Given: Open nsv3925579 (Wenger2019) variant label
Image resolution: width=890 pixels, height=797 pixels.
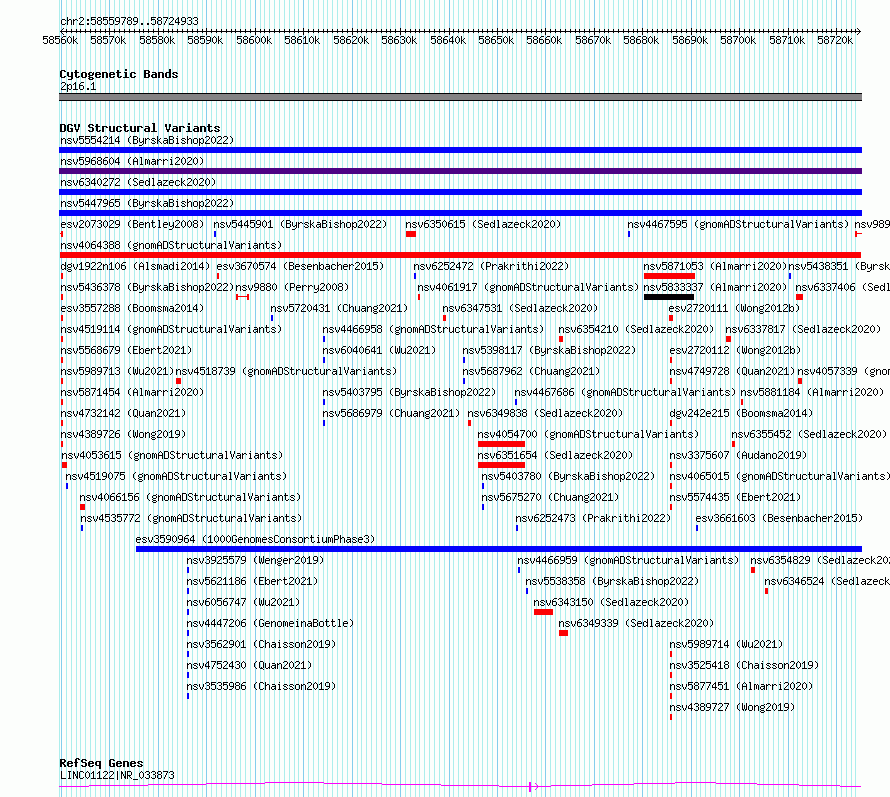Looking at the screenshot, I should click(255, 560).
